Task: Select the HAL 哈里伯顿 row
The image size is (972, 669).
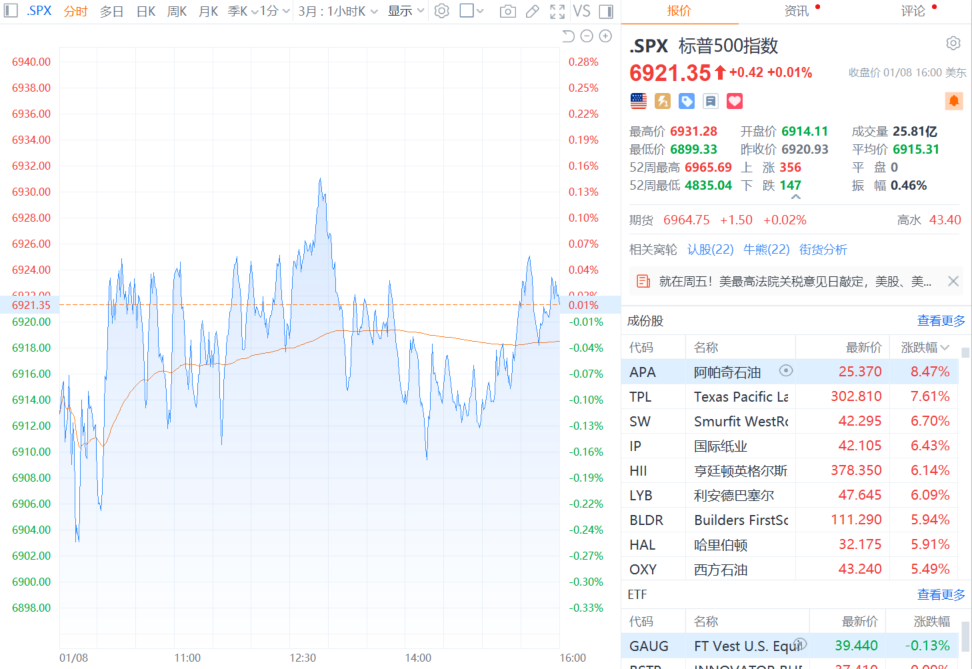Action: point(789,544)
